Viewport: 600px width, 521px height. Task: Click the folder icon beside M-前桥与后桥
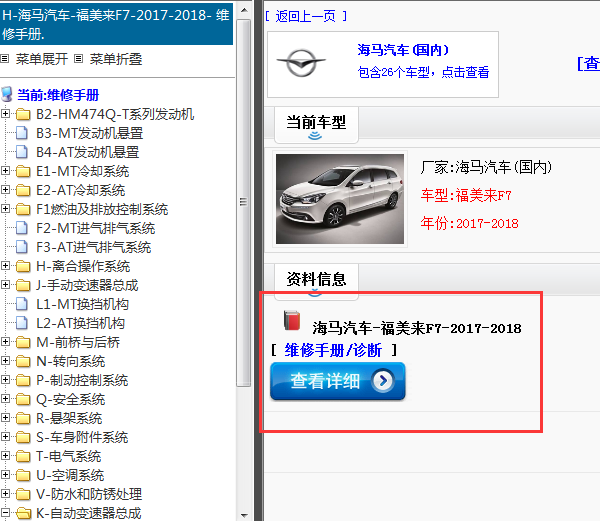pyautogui.click(x=23, y=342)
